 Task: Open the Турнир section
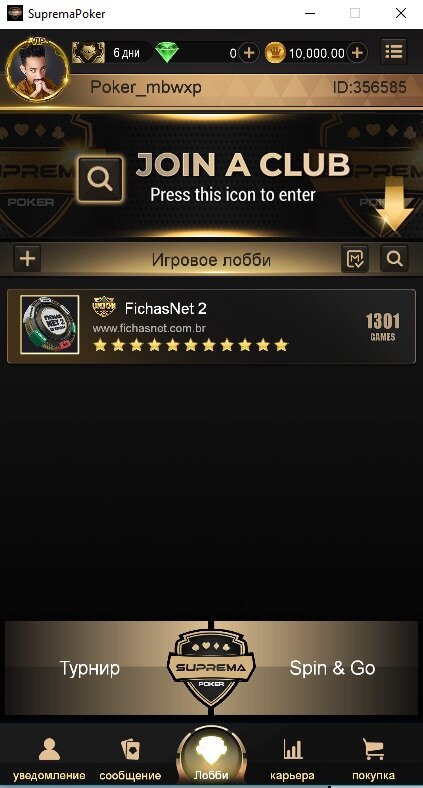coord(90,668)
